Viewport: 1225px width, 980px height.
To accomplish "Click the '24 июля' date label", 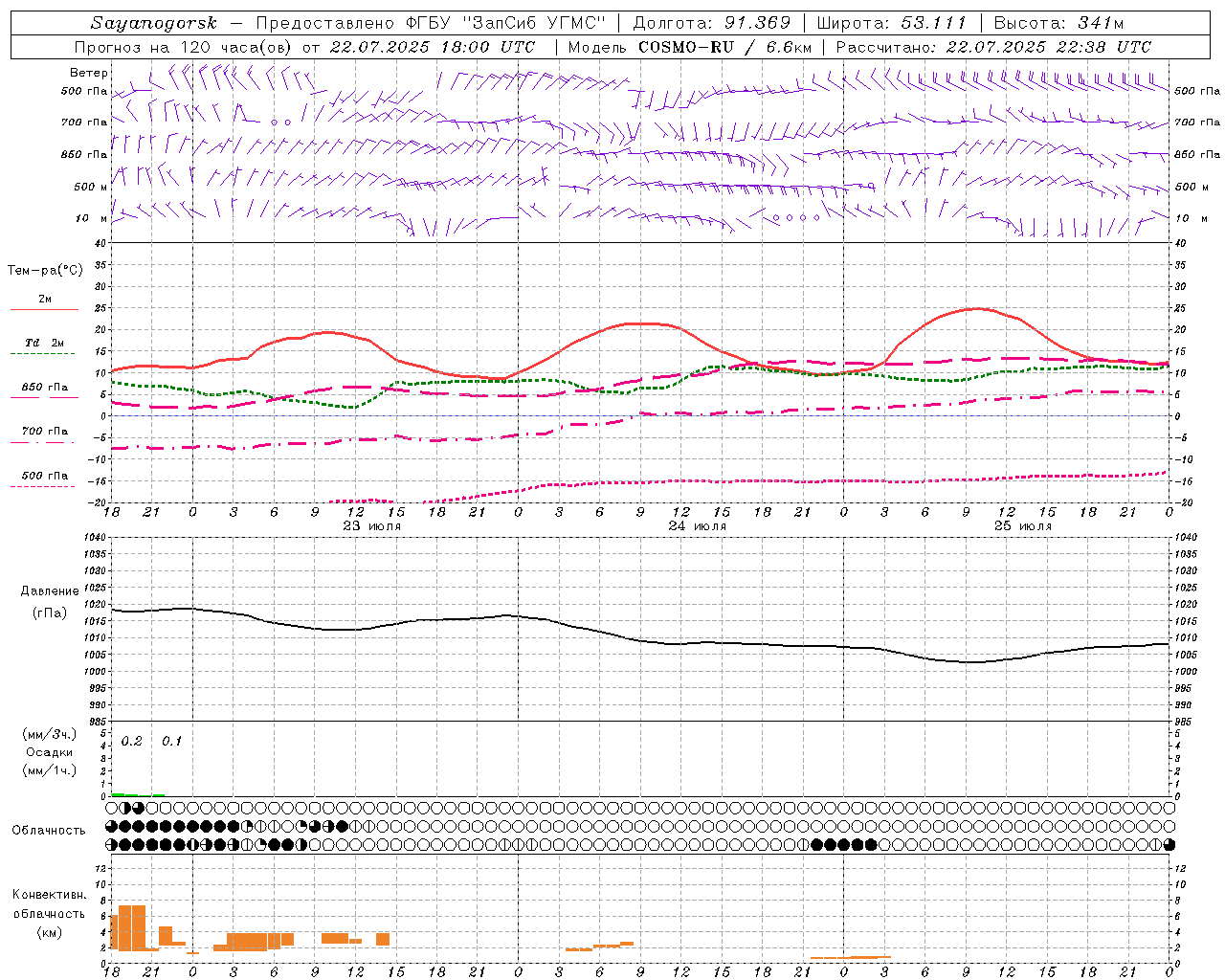I will (x=698, y=526).
